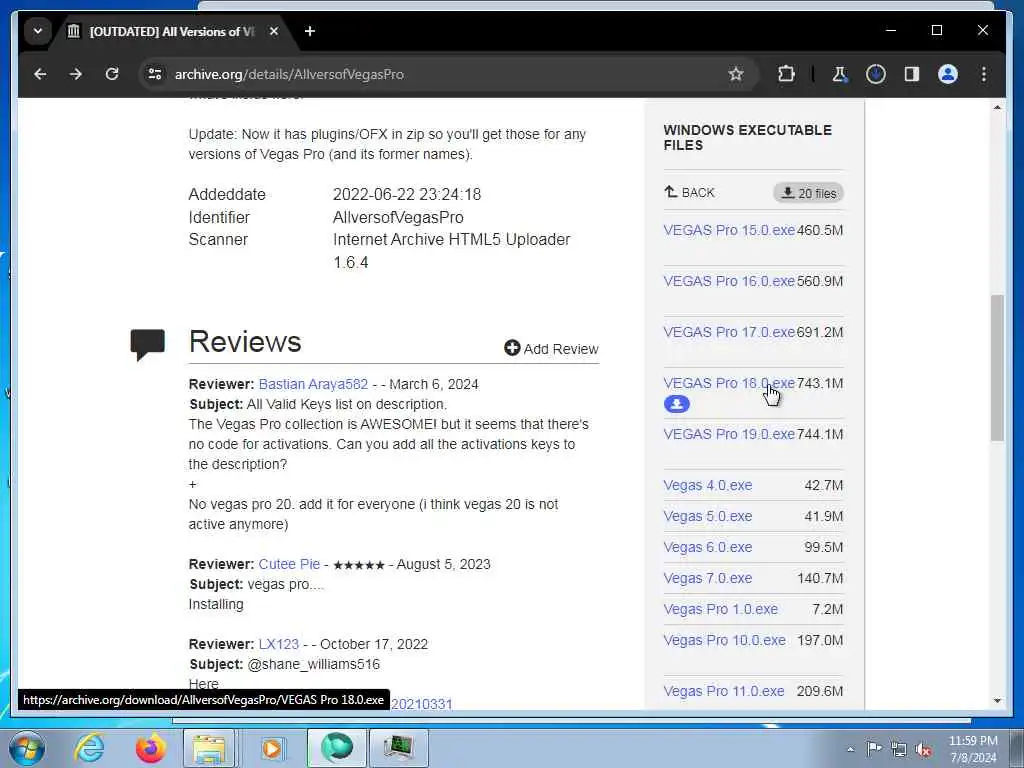
Task: Click the 460.5M file size text
Action: (820, 230)
